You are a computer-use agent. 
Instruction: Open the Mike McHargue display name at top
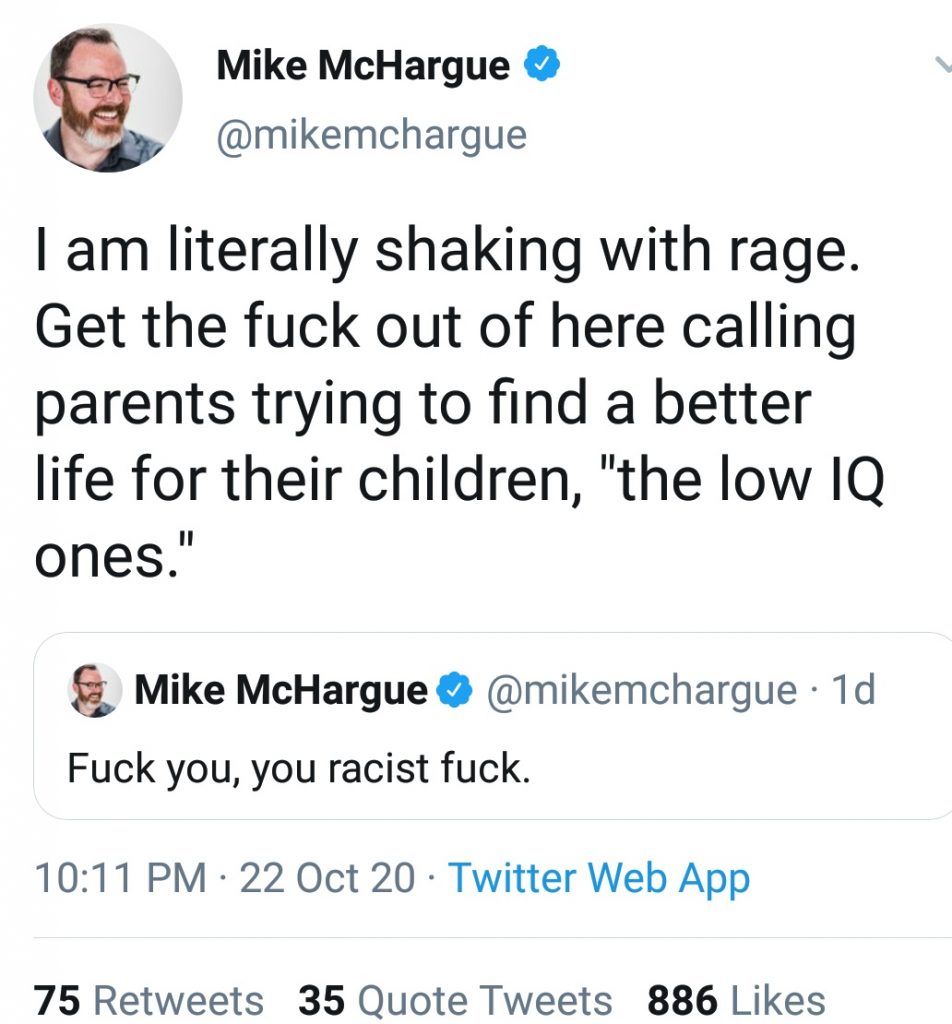363,66
